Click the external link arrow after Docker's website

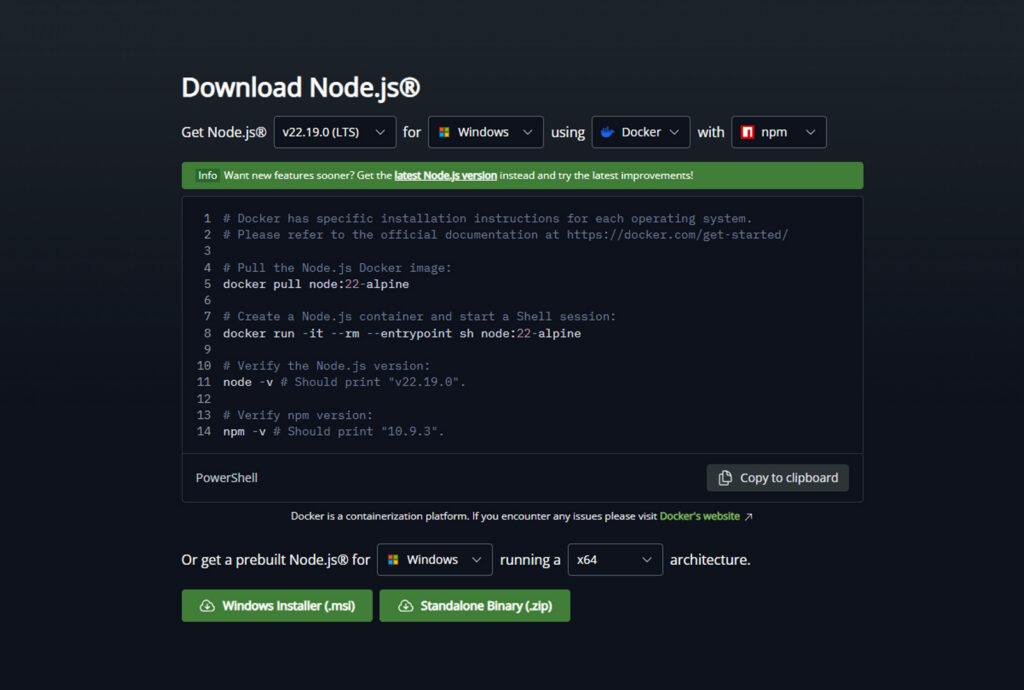click(749, 517)
